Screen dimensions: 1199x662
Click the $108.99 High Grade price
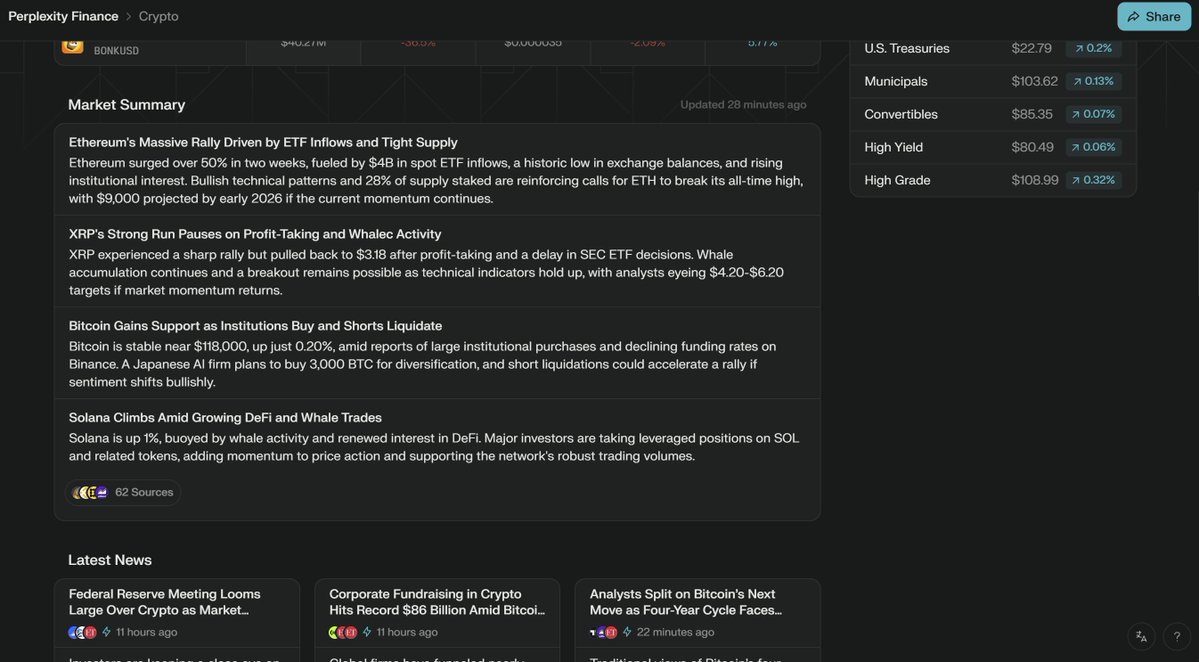[x=1035, y=180]
